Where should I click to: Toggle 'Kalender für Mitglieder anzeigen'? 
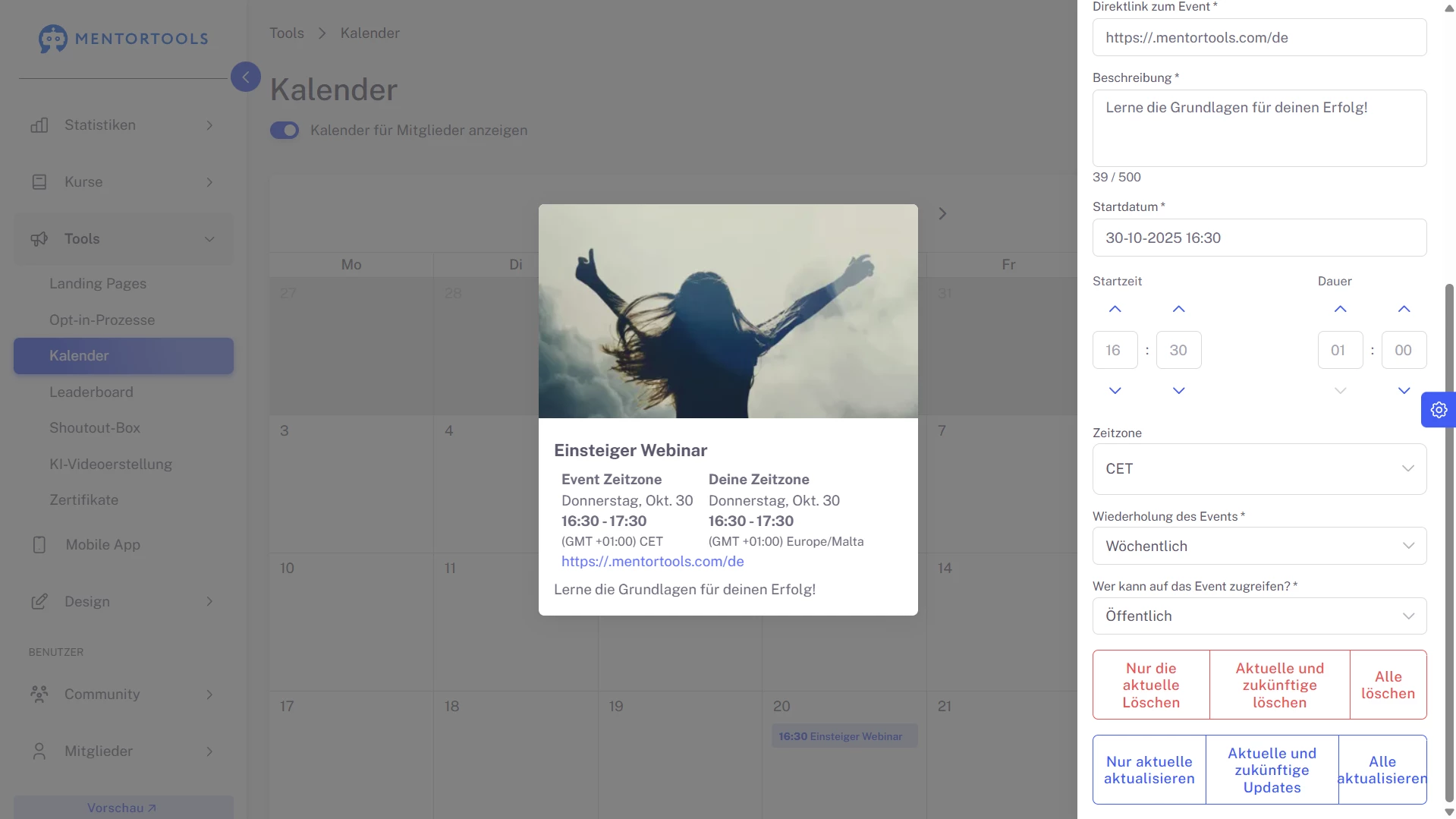[x=284, y=130]
